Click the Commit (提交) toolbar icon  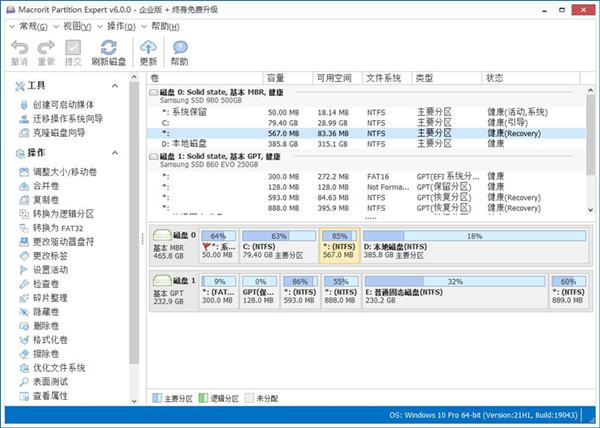[73, 48]
